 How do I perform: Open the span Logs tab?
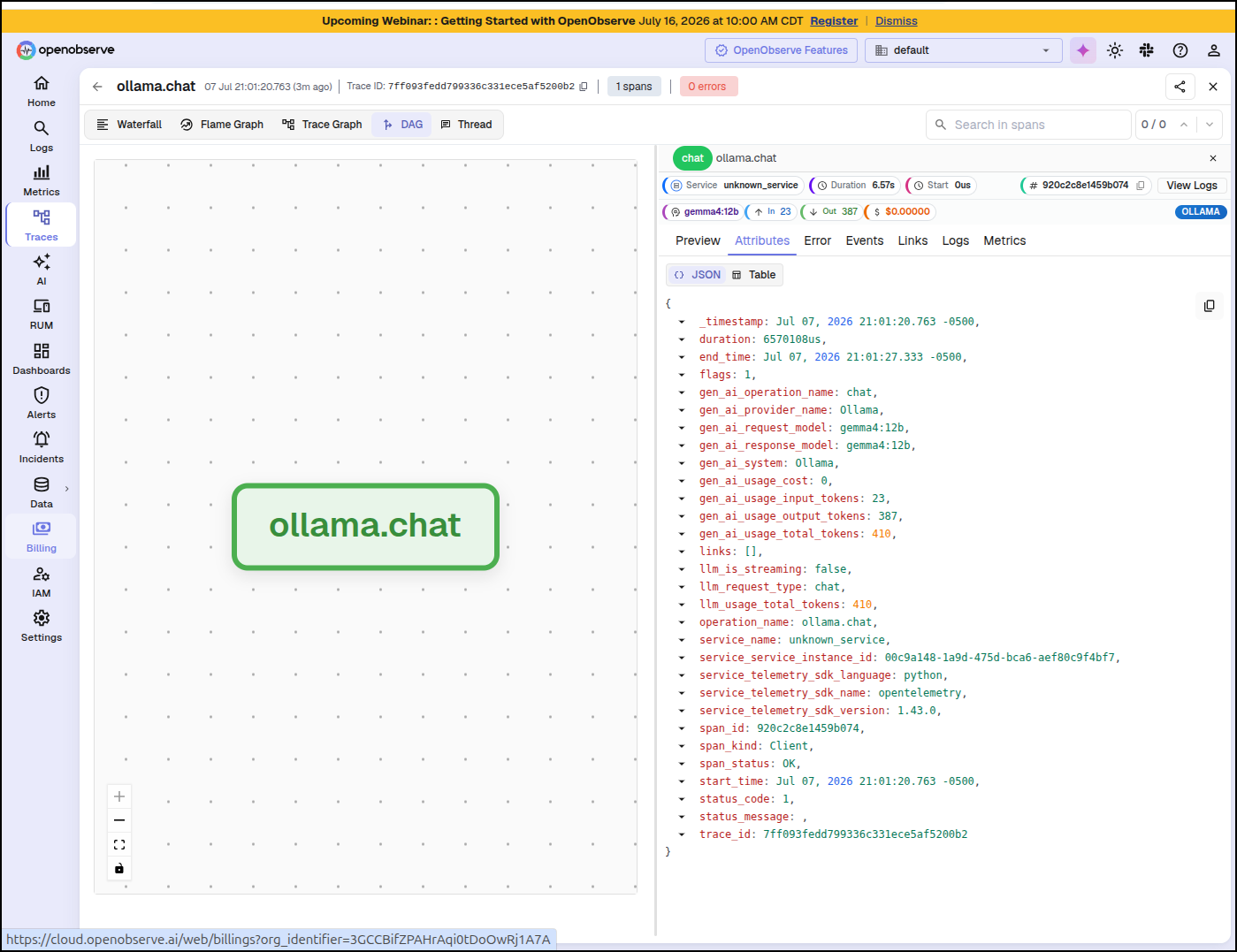pos(955,240)
